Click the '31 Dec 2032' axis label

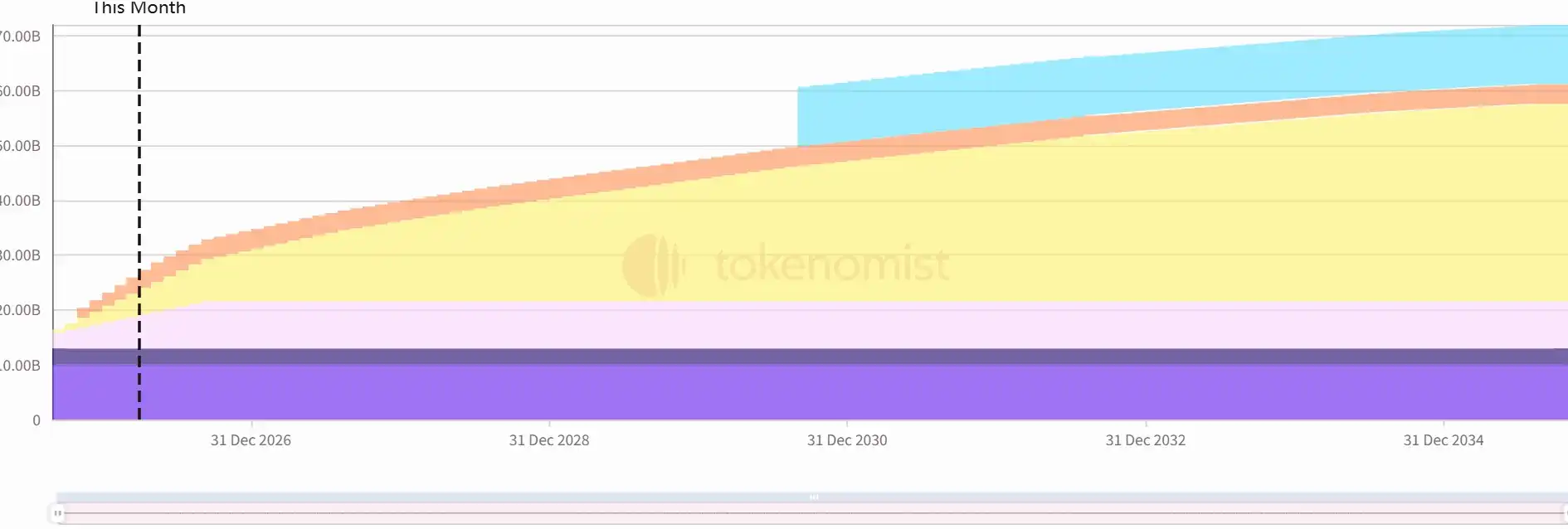click(1145, 440)
